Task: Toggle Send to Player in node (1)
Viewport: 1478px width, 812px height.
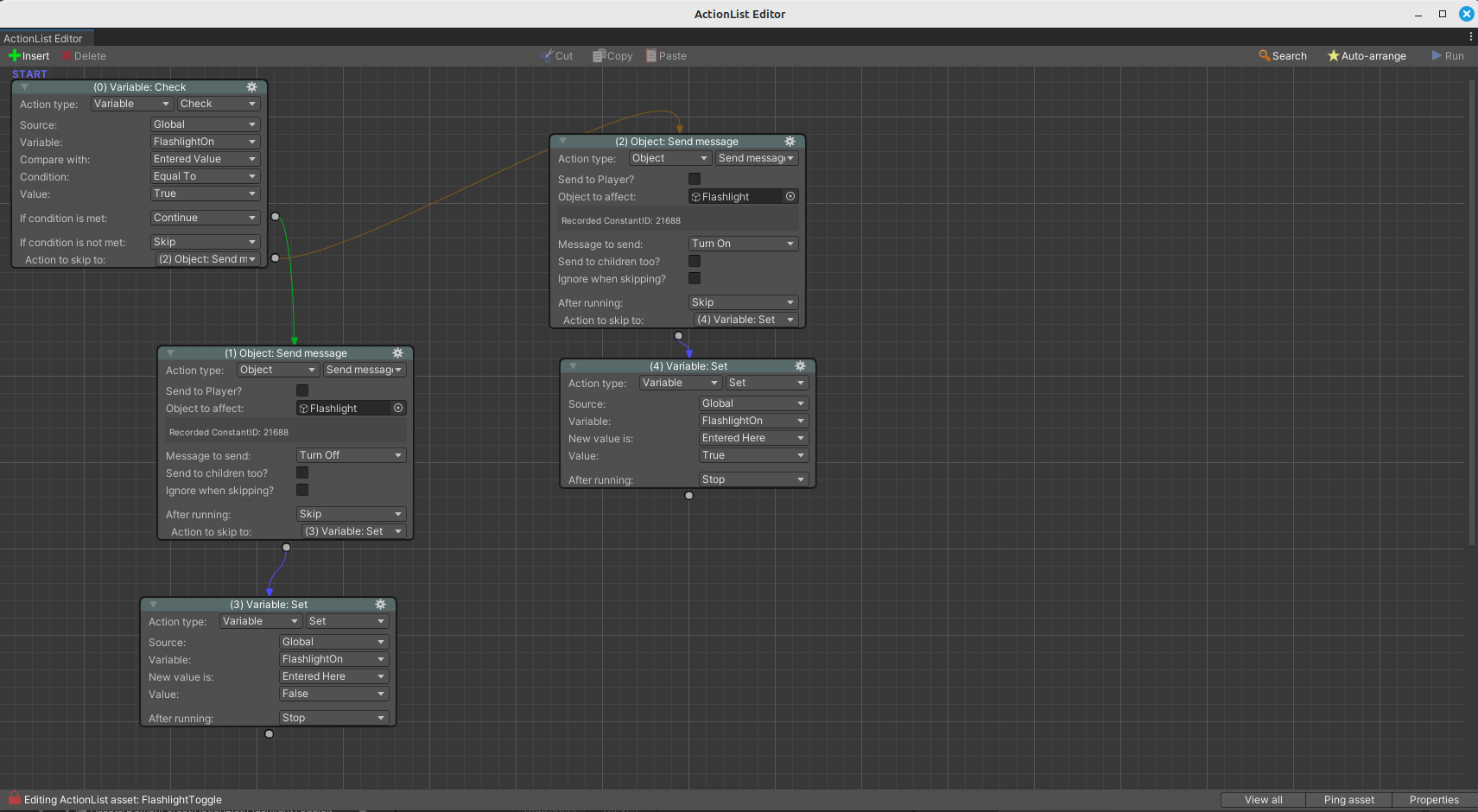Action: point(302,391)
